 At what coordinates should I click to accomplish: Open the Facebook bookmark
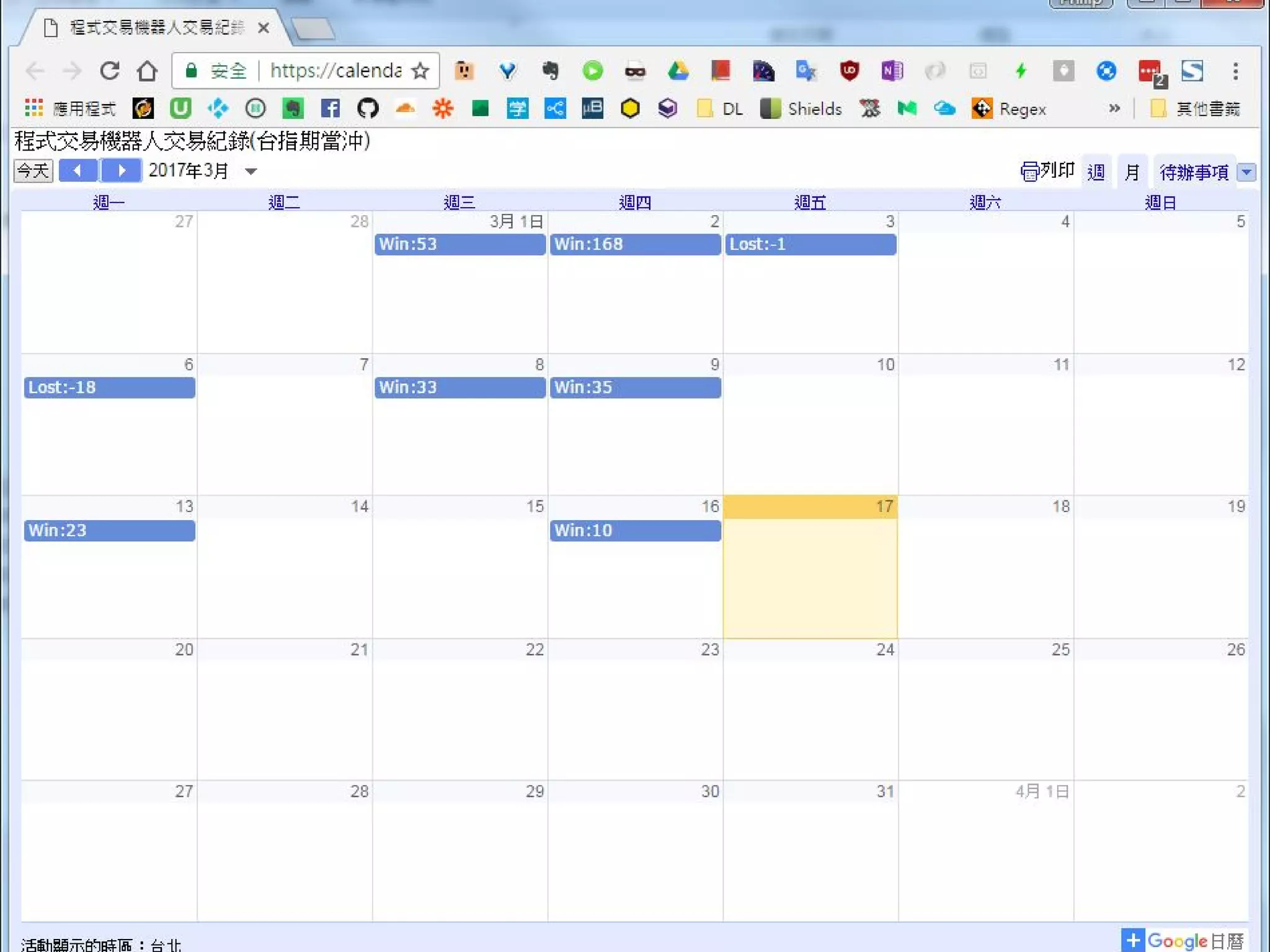(330, 109)
